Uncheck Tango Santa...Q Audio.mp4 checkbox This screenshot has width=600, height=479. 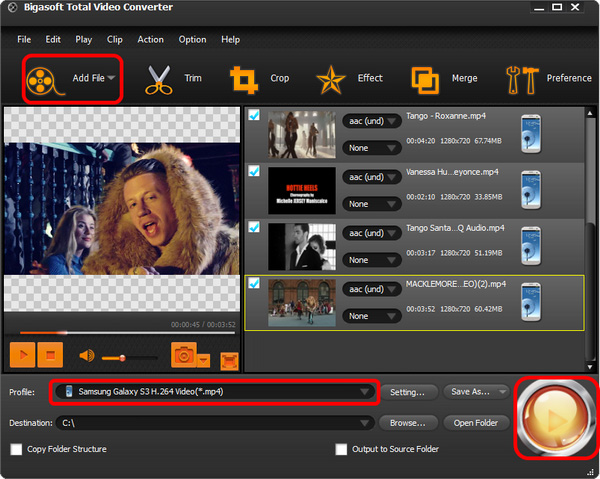254,227
